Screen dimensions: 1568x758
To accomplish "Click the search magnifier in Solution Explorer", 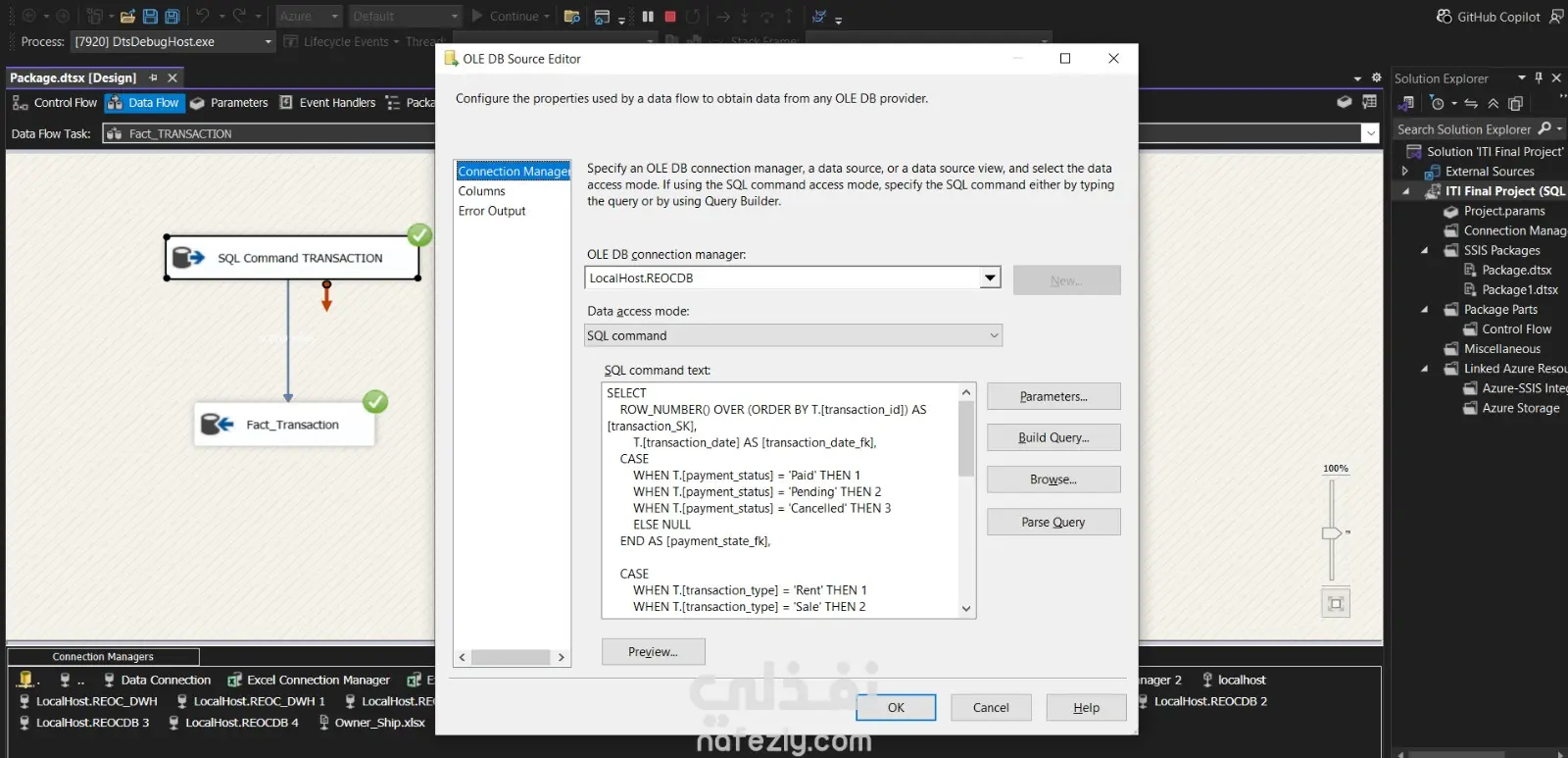I will (x=1544, y=128).
